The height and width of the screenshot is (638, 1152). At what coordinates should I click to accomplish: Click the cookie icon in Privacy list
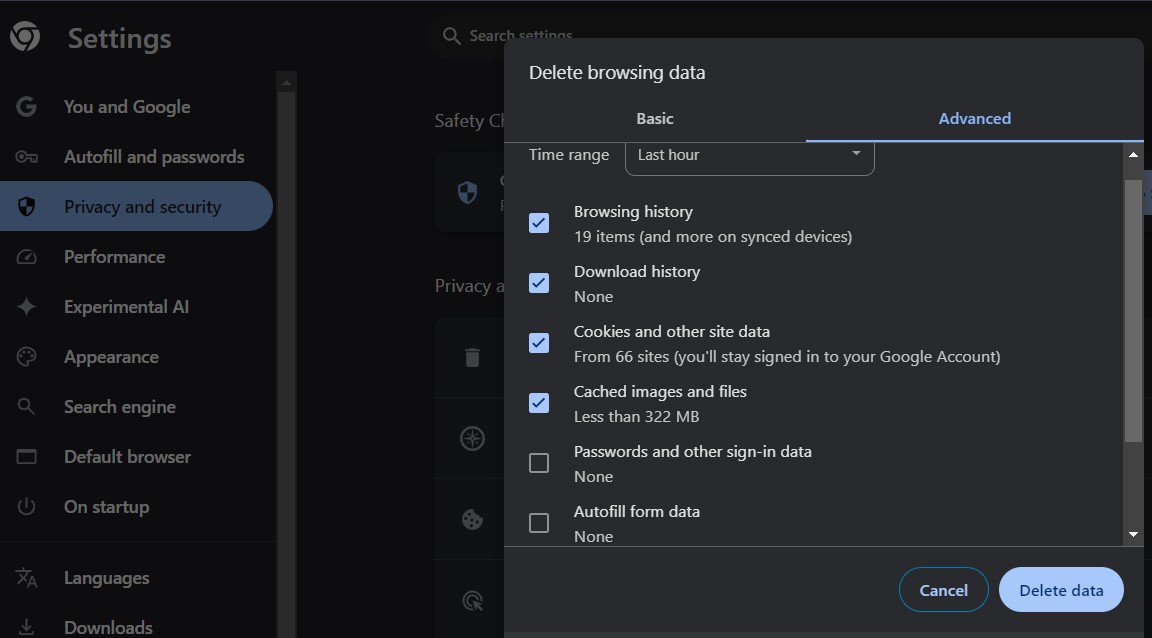coord(472,520)
